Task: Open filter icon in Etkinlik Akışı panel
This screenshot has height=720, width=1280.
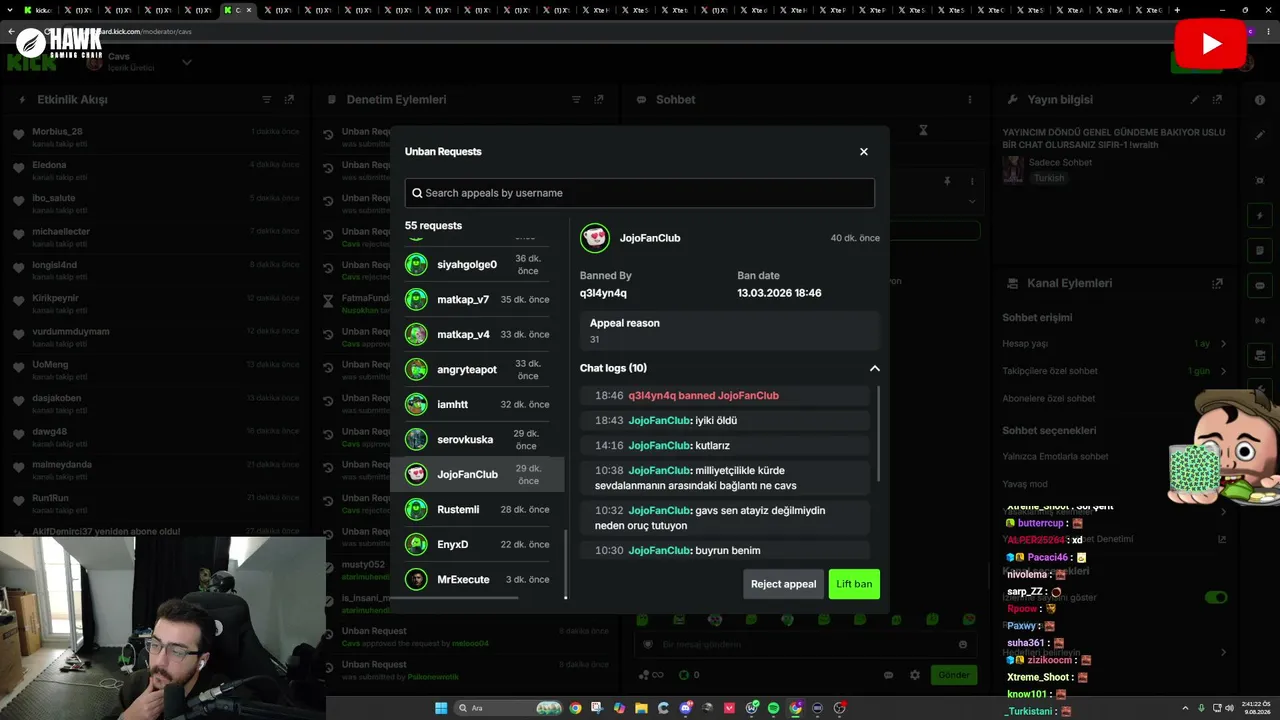Action: point(267,100)
